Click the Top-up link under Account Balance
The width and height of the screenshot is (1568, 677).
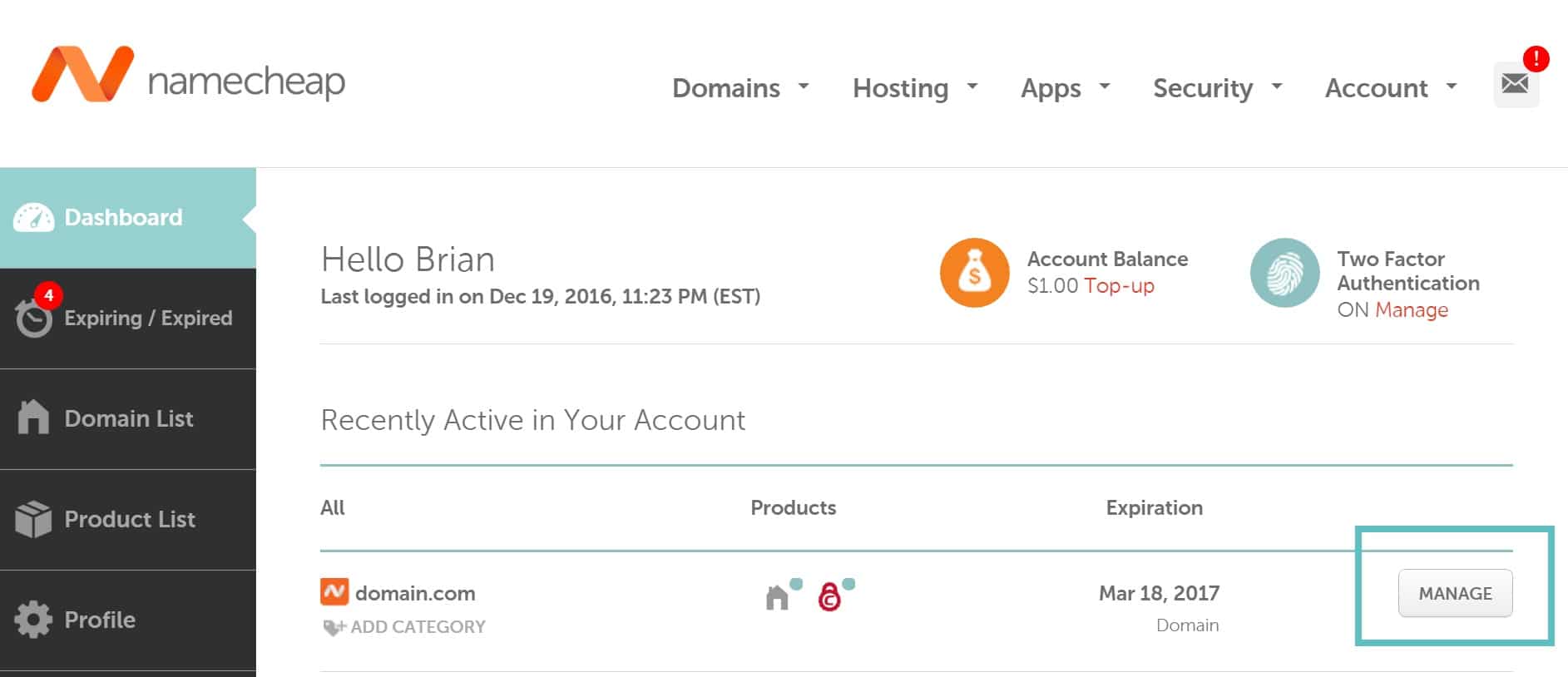click(x=1119, y=285)
